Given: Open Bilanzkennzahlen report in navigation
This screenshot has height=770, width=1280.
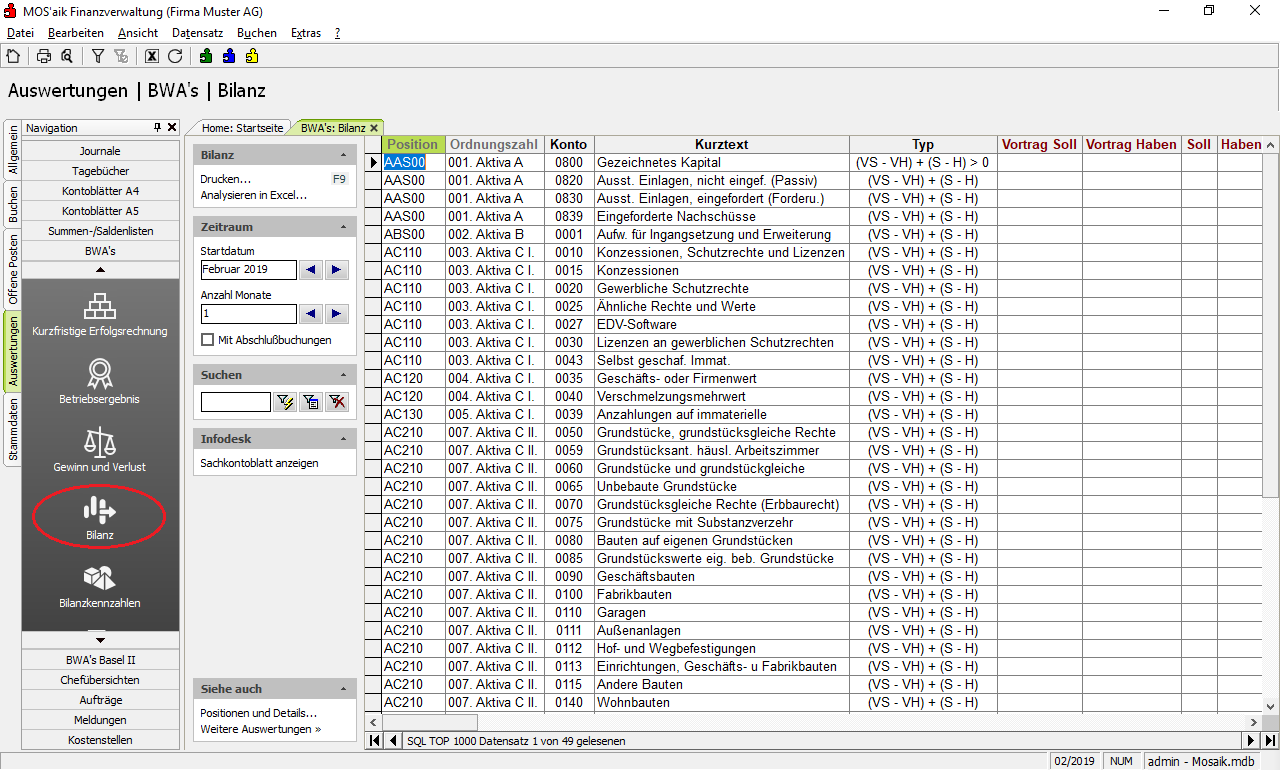Looking at the screenshot, I should point(100,586).
